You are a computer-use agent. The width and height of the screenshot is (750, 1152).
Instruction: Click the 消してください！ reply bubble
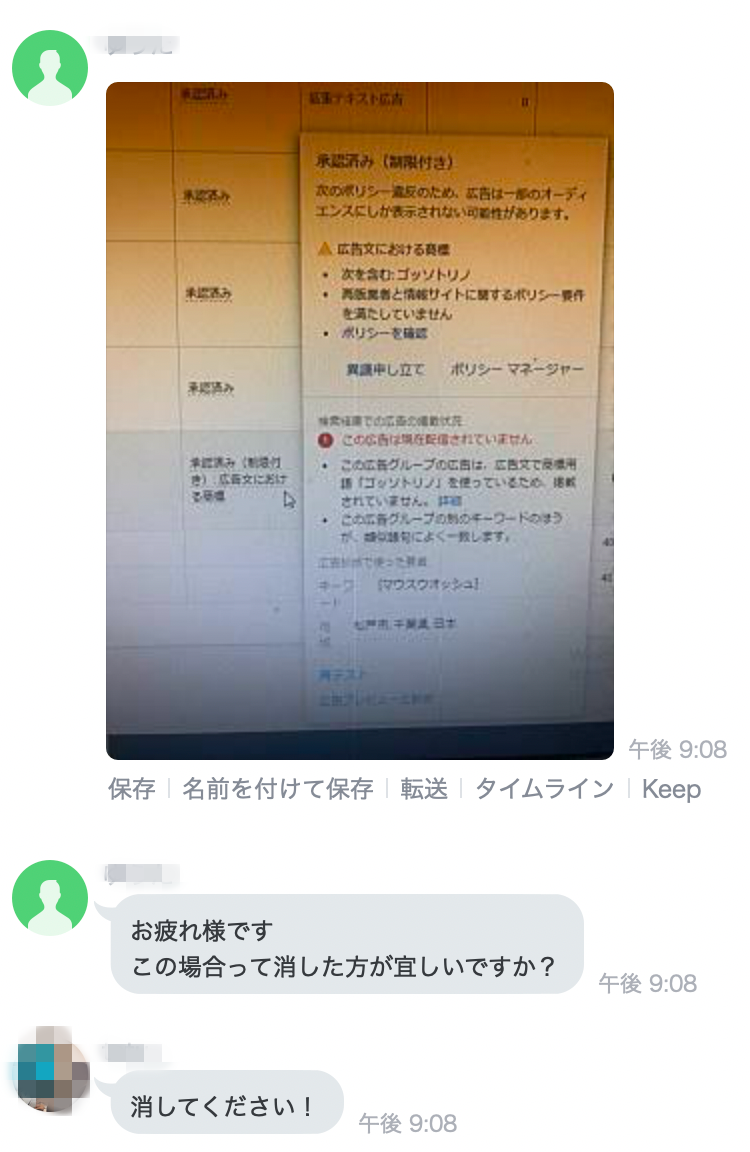point(227,1102)
